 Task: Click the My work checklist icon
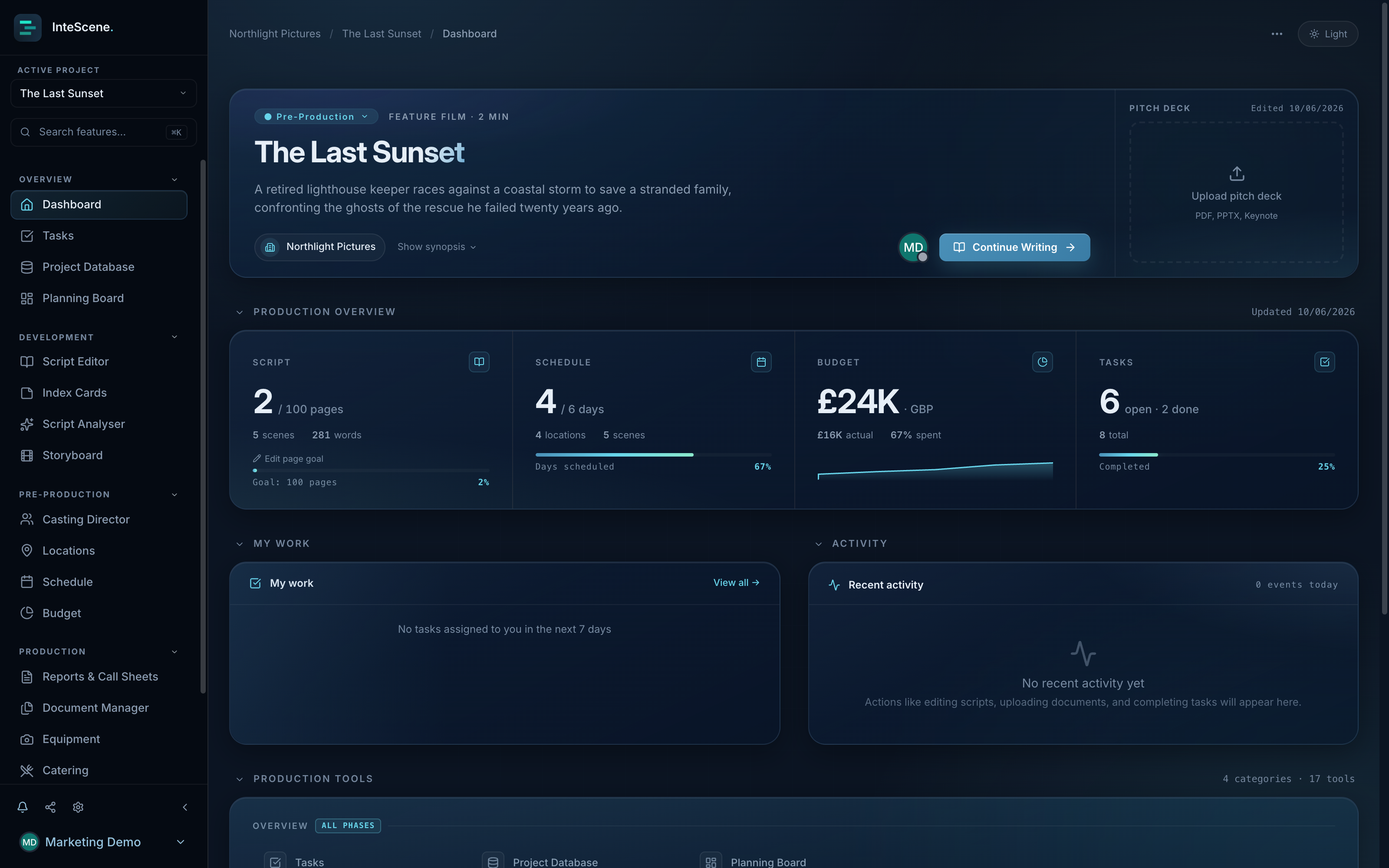coord(255,583)
